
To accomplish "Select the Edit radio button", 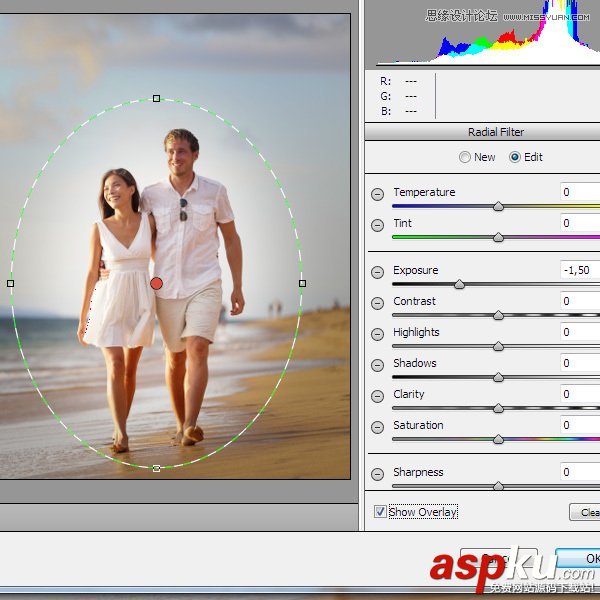I will [x=515, y=157].
